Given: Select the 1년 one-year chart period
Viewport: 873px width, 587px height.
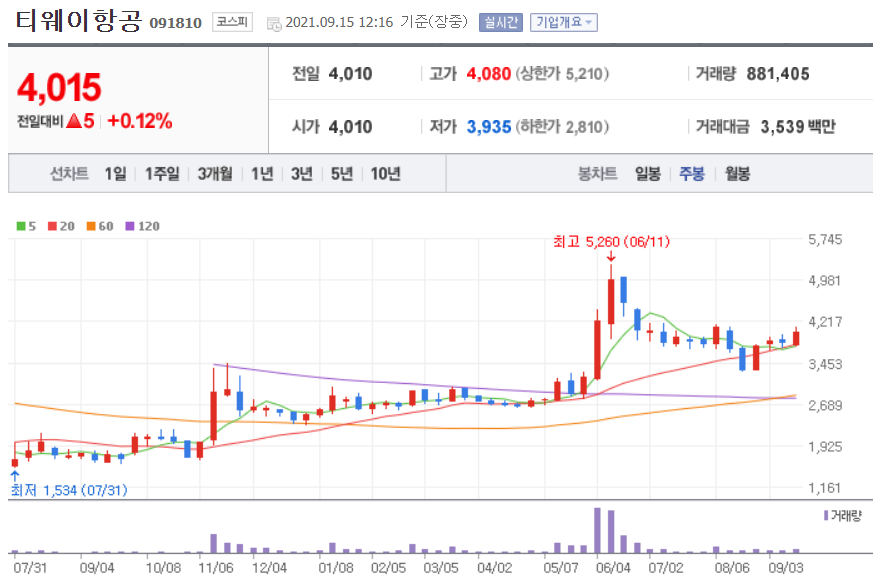Looking at the screenshot, I should (262, 173).
